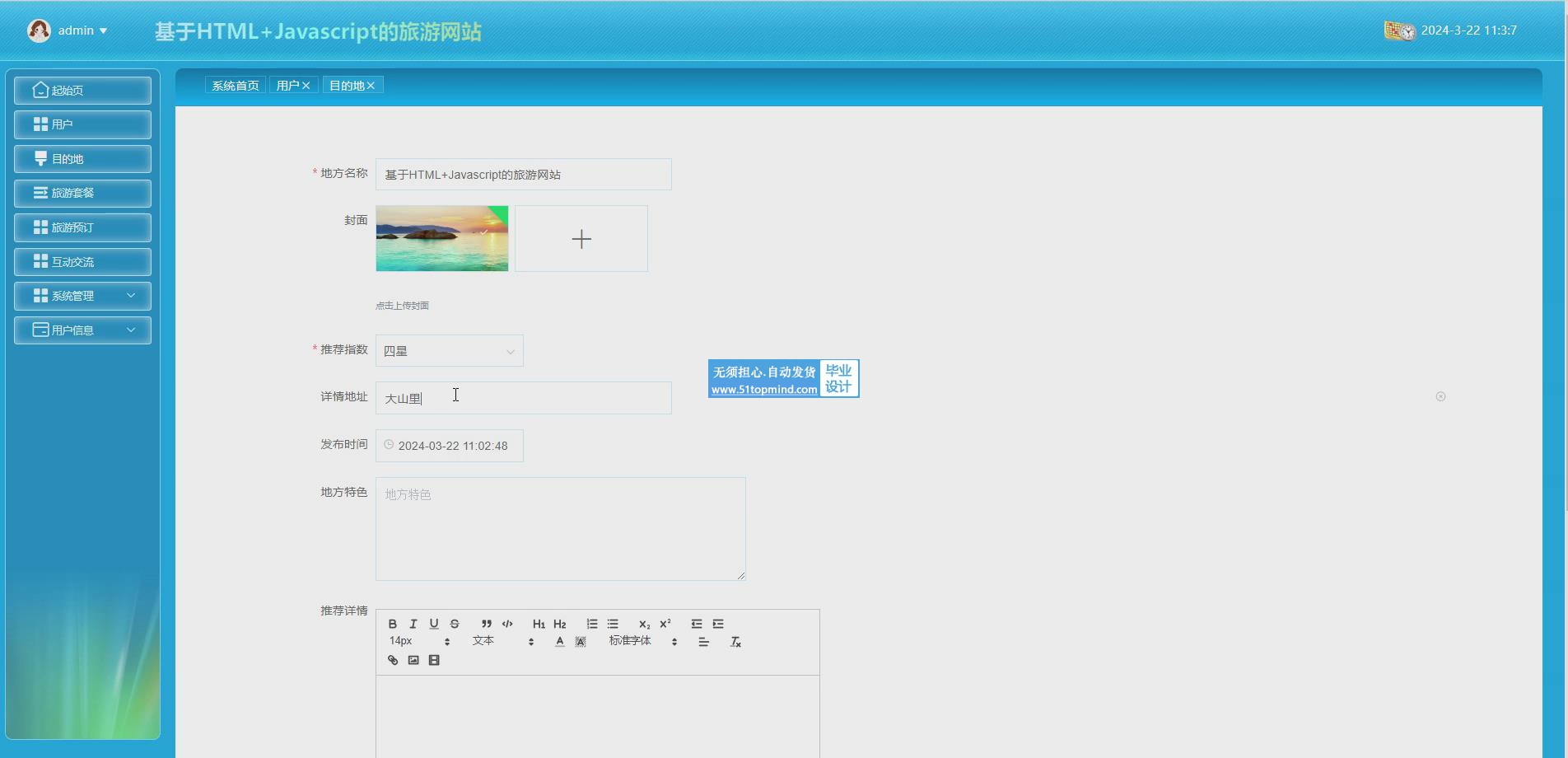Click the site title 基于HTML+Javascript的旅游网站
The height and width of the screenshot is (758, 1568).
(x=318, y=31)
